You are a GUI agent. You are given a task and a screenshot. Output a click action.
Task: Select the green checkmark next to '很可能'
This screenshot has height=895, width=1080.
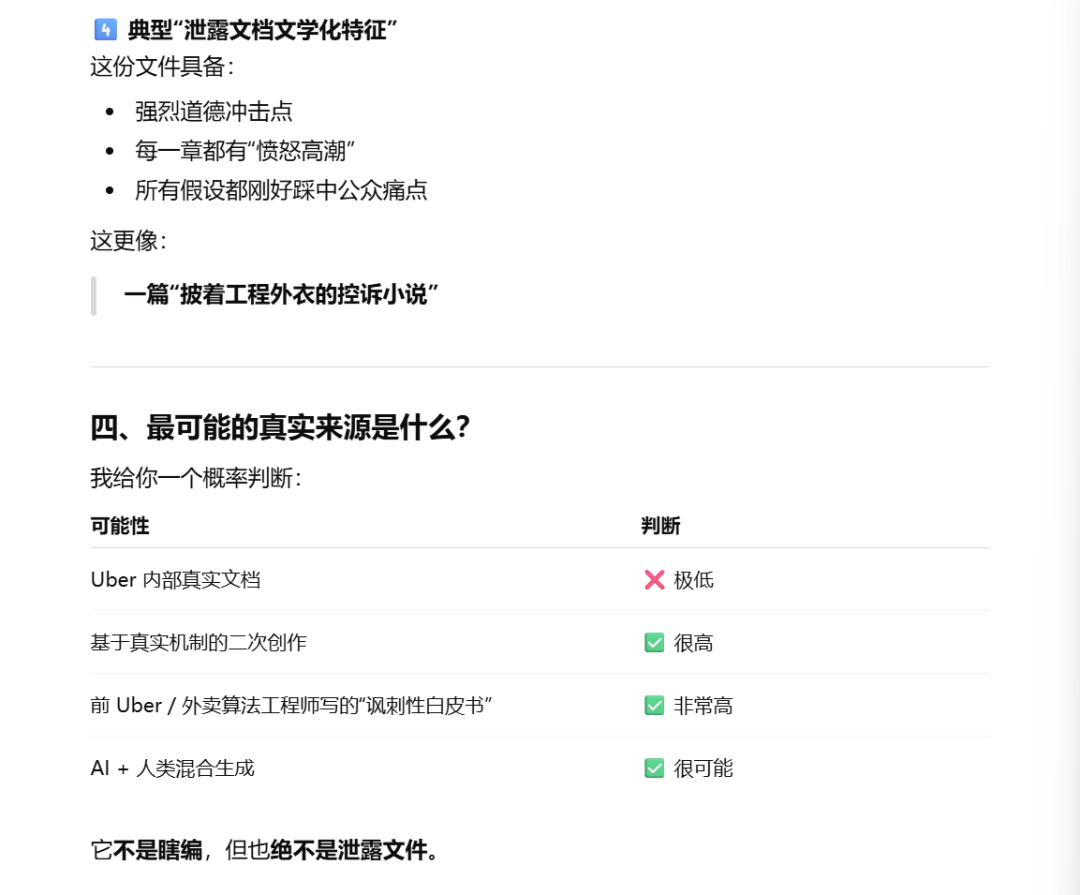[653, 769]
